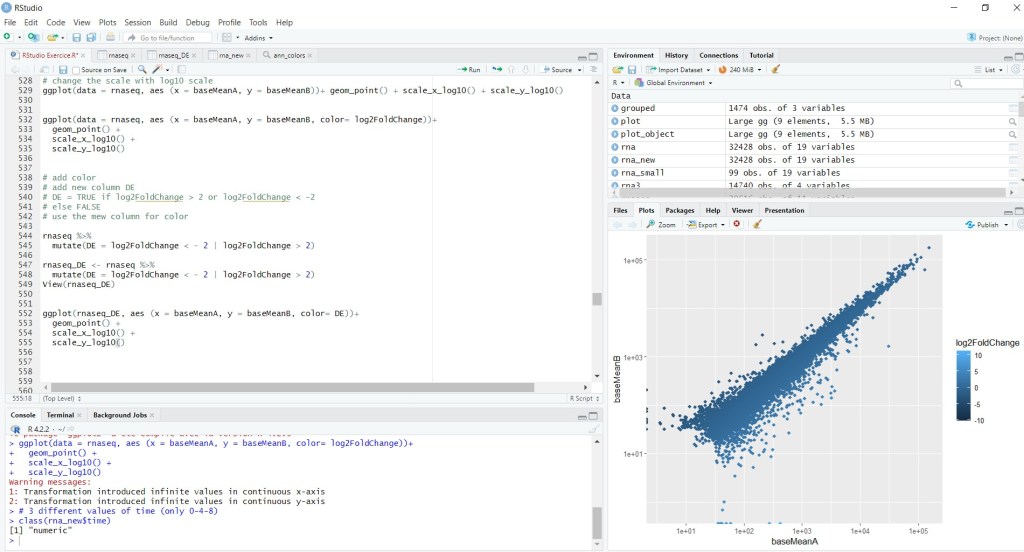Screen dimensions: 1024x552
Task: Click the Run button in the editor
Action: coord(469,70)
